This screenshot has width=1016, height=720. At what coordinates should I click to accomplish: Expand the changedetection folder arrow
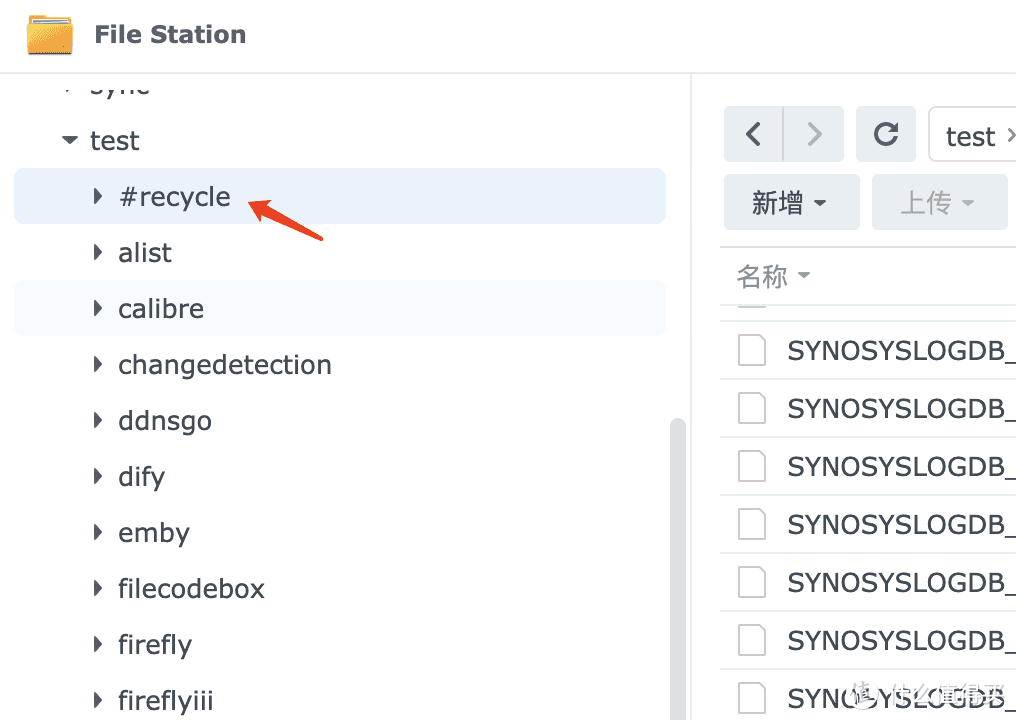click(x=98, y=365)
